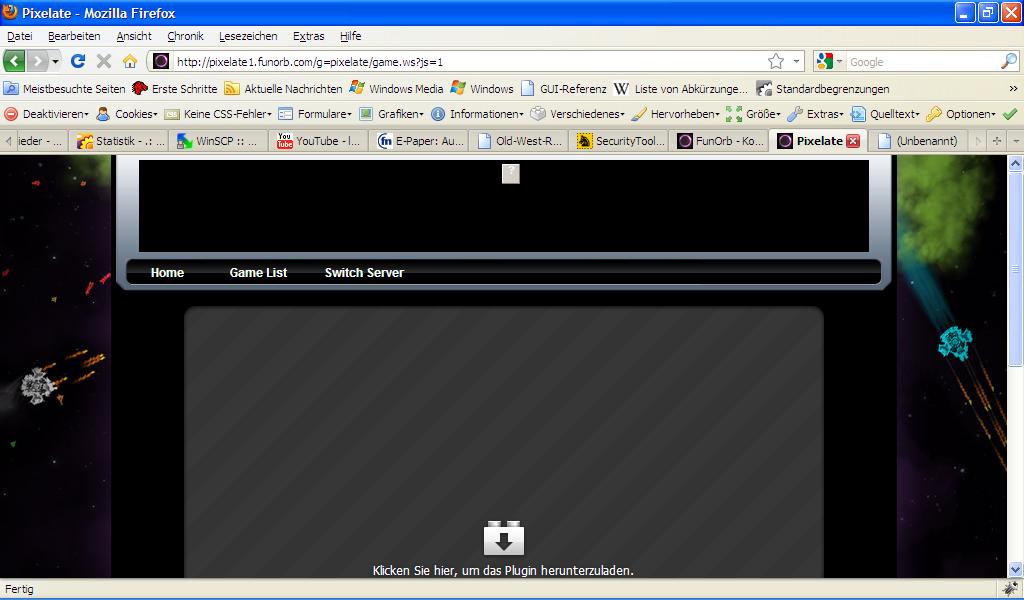Bookmark this page with the star icon
Viewport: 1024px width, 600px height.
776,61
